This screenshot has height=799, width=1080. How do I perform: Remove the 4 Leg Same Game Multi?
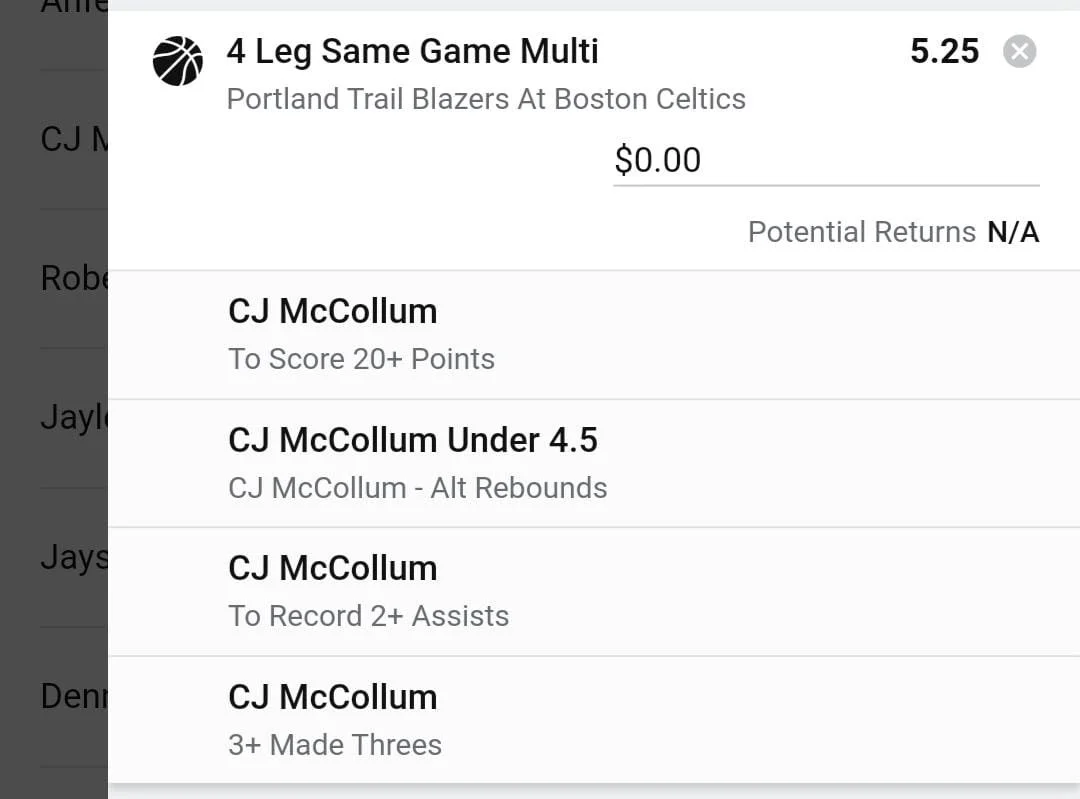(1019, 51)
